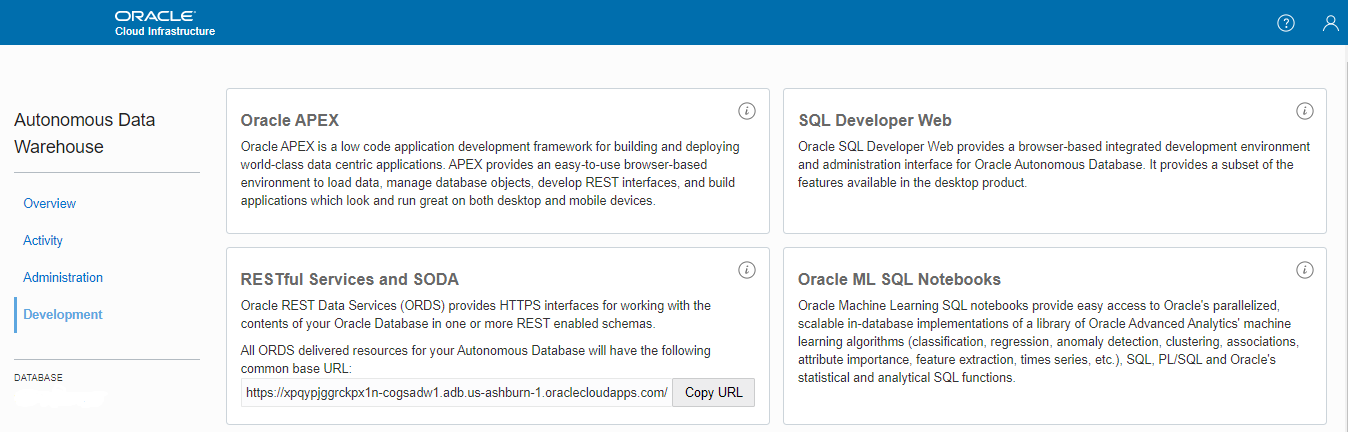The image size is (1348, 432).
Task: Open the Oracle APEX card title
Action: pyautogui.click(x=290, y=120)
